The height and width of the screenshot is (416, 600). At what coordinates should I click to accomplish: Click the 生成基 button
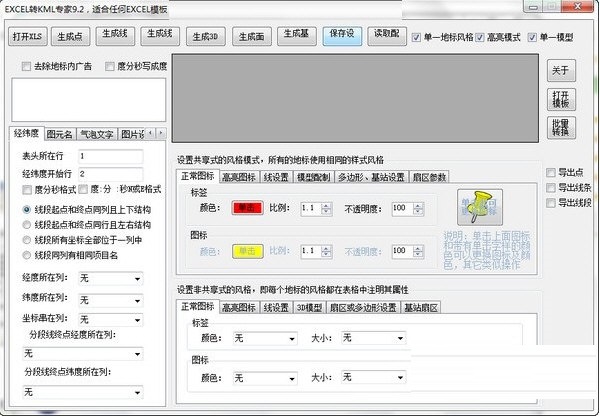click(x=297, y=36)
